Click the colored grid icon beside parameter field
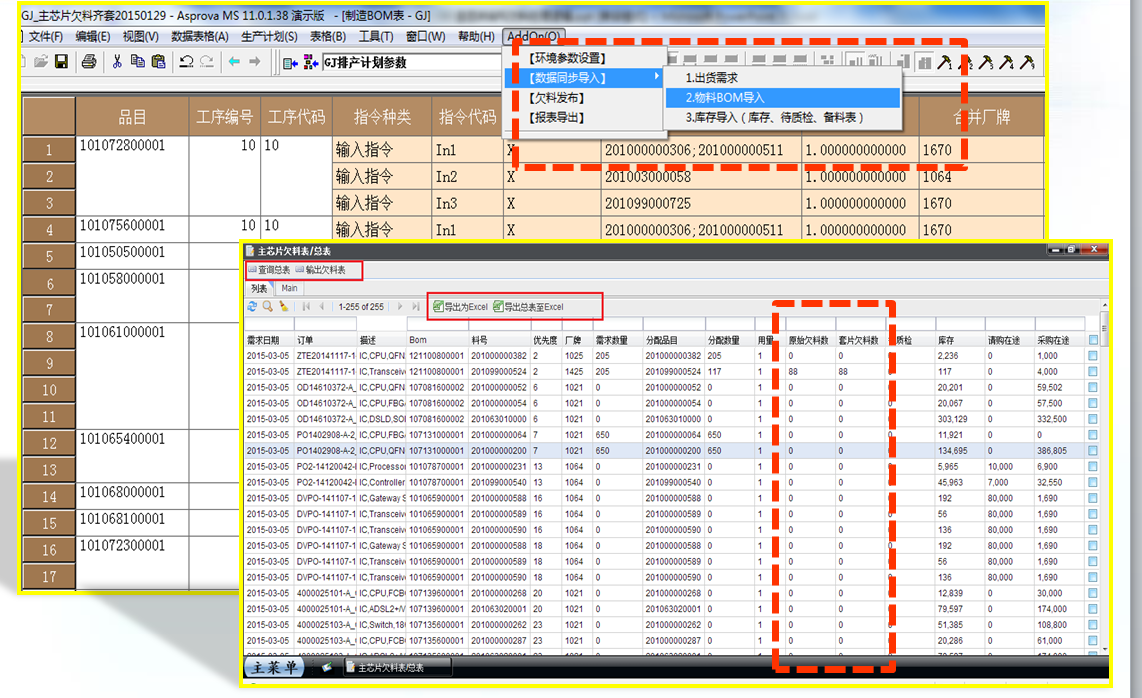Image resolution: width=1142 pixels, height=698 pixels. (311, 63)
